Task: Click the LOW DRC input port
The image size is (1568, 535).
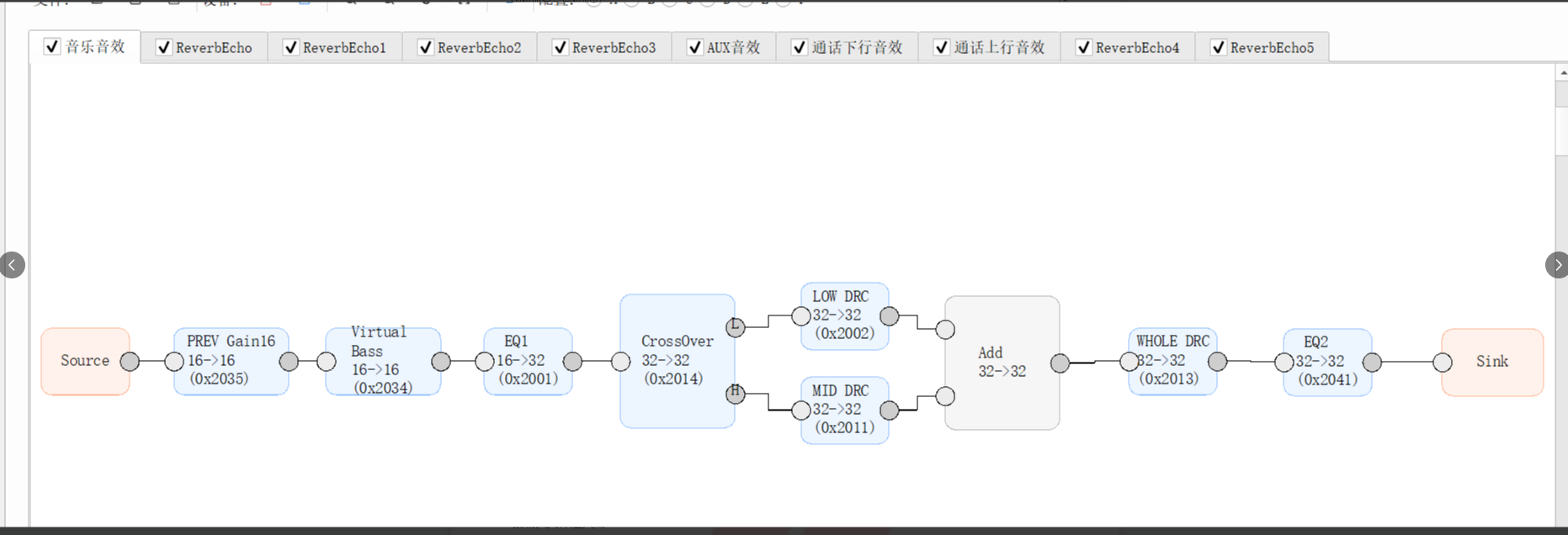Action: coord(801,316)
